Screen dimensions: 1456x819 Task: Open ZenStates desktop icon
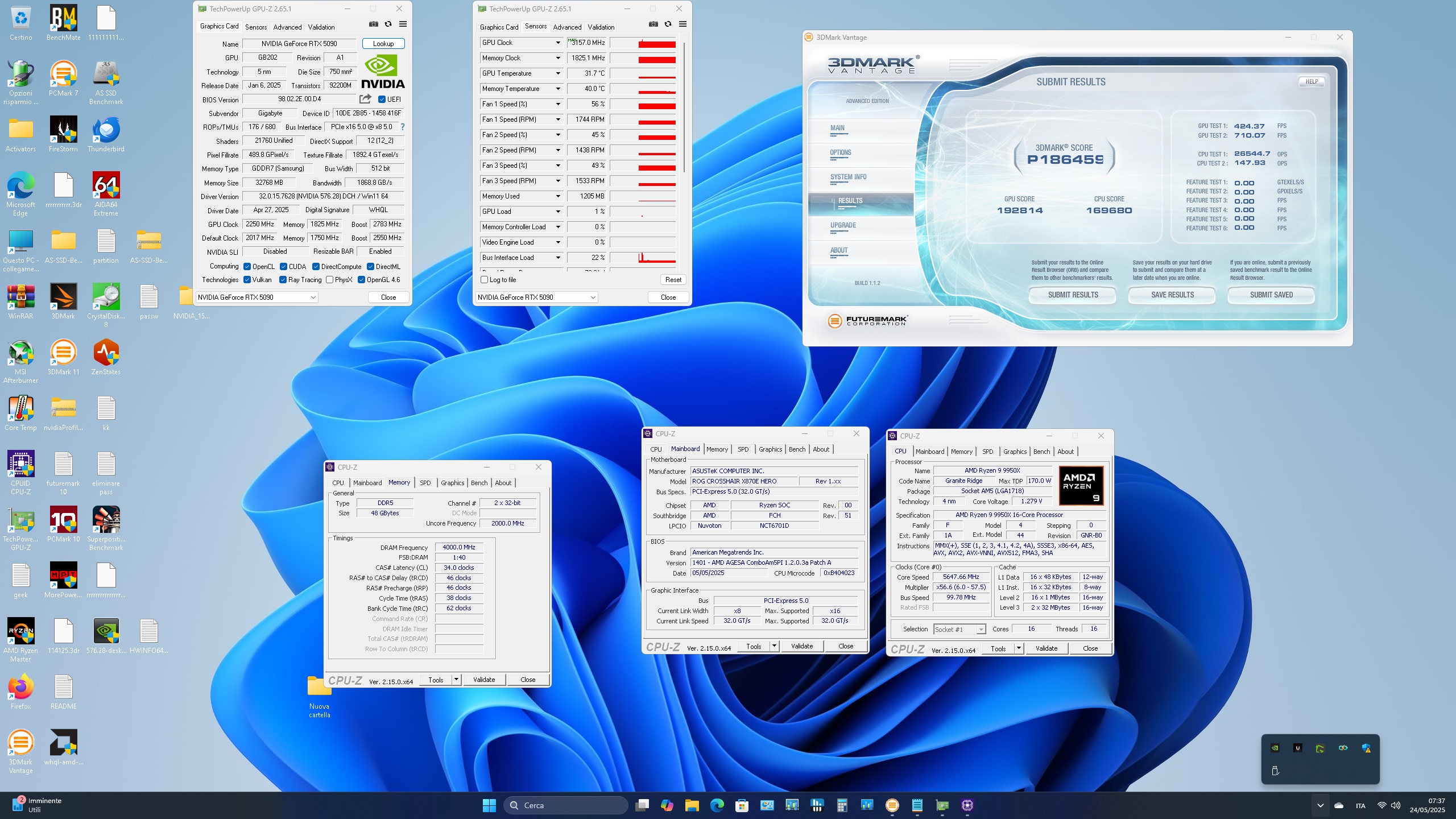[x=106, y=358]
